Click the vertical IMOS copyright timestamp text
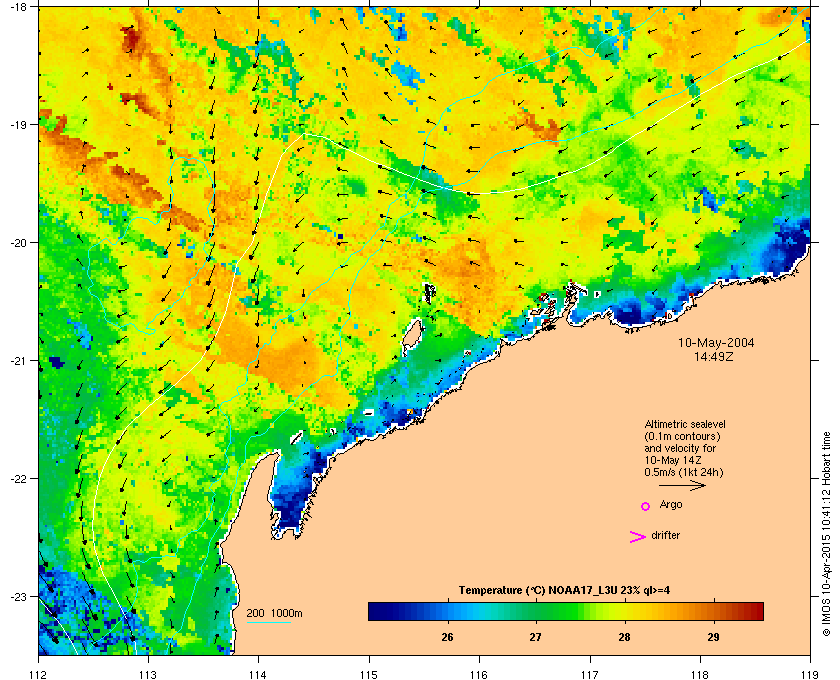The image size is (840, 680). coord(827,536)
